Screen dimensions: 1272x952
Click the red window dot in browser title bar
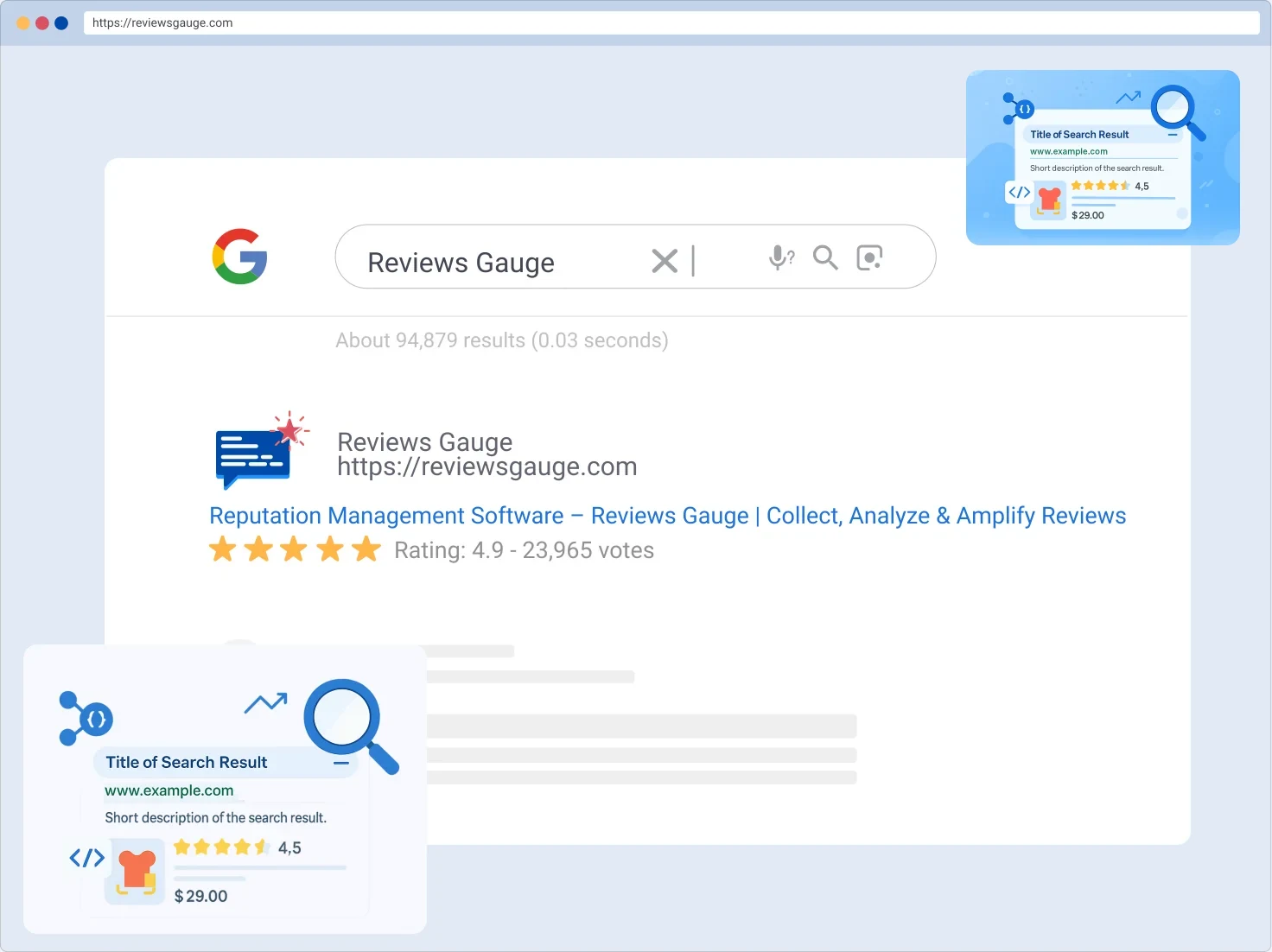coord(41,23)
